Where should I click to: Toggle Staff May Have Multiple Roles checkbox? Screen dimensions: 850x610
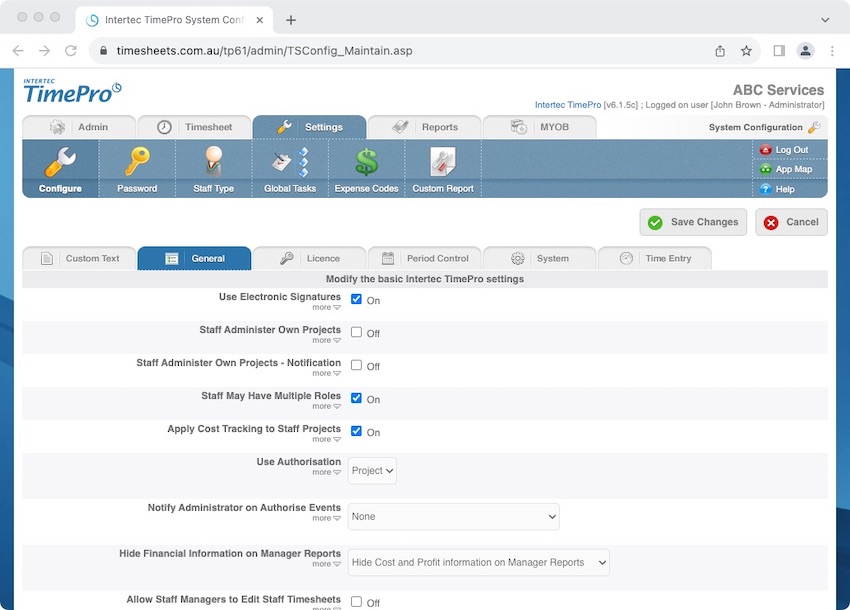pos(356,399)
